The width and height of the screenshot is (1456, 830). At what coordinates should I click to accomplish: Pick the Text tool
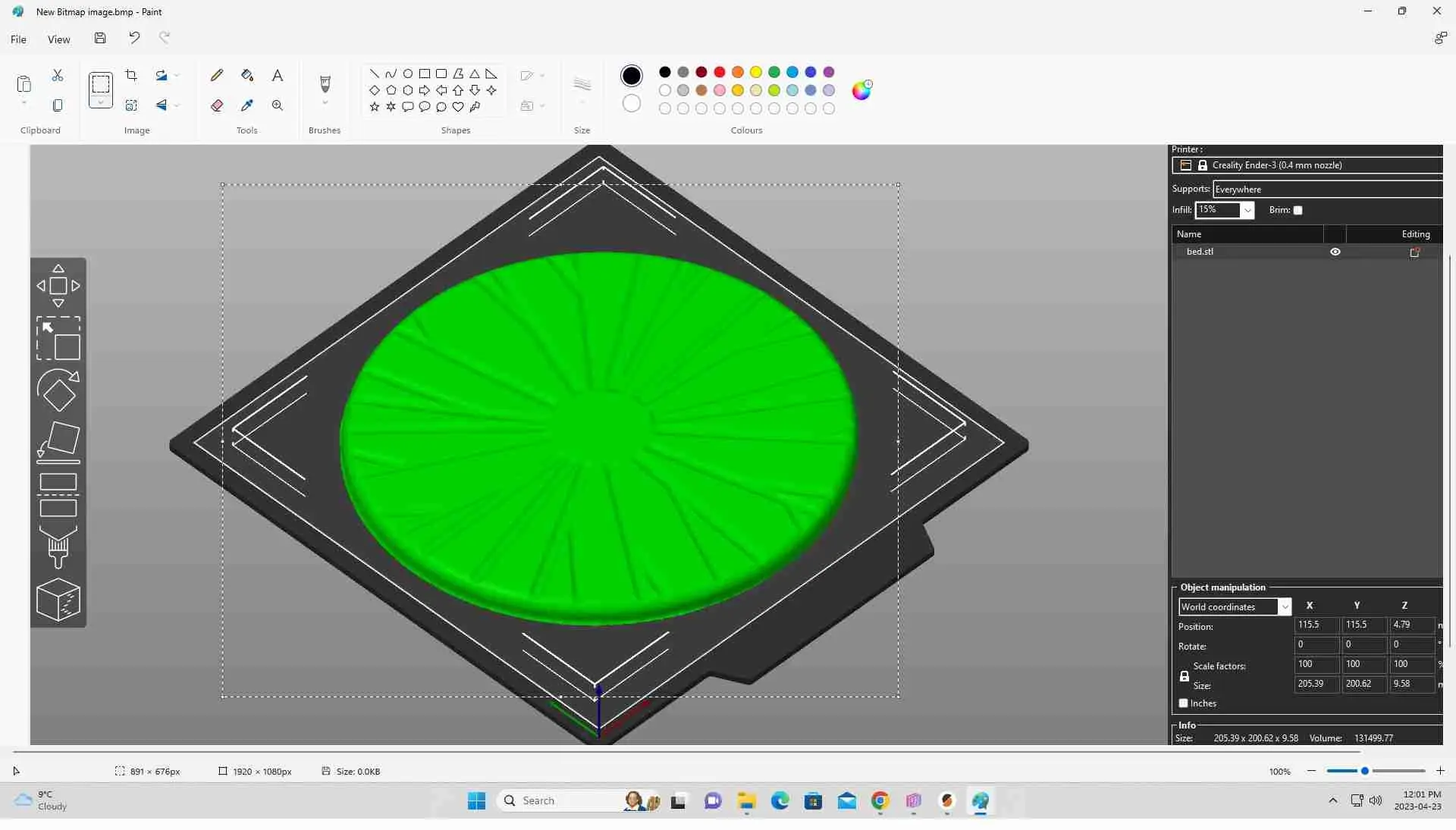[x=278, y=75]
